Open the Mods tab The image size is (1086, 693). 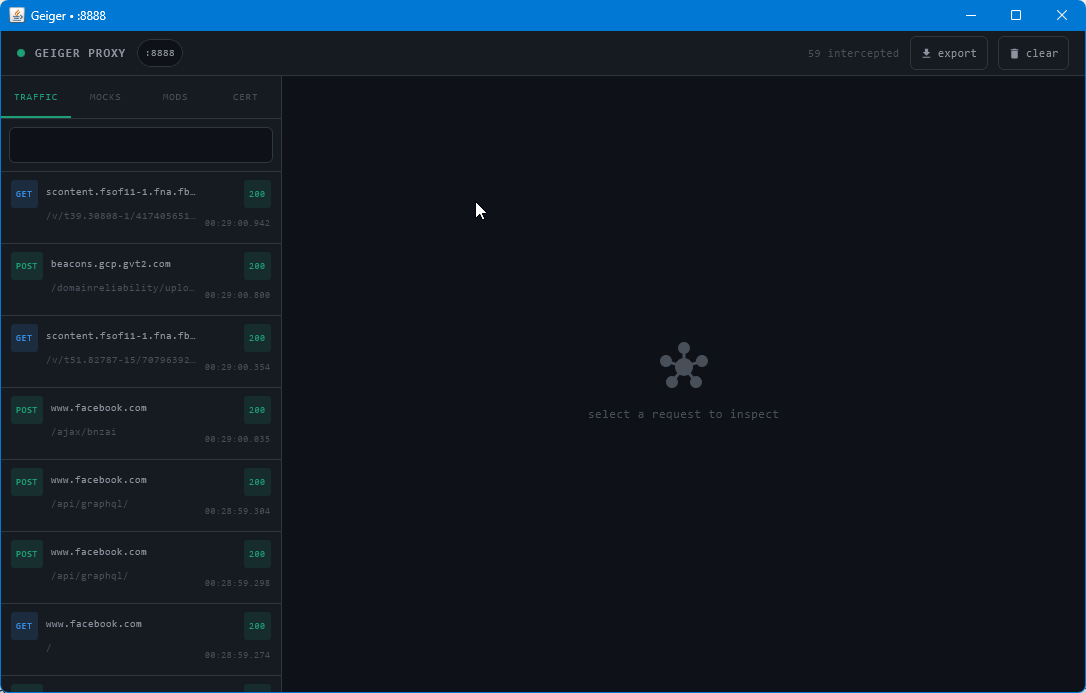pyautogui.click(x=175, y=97)
